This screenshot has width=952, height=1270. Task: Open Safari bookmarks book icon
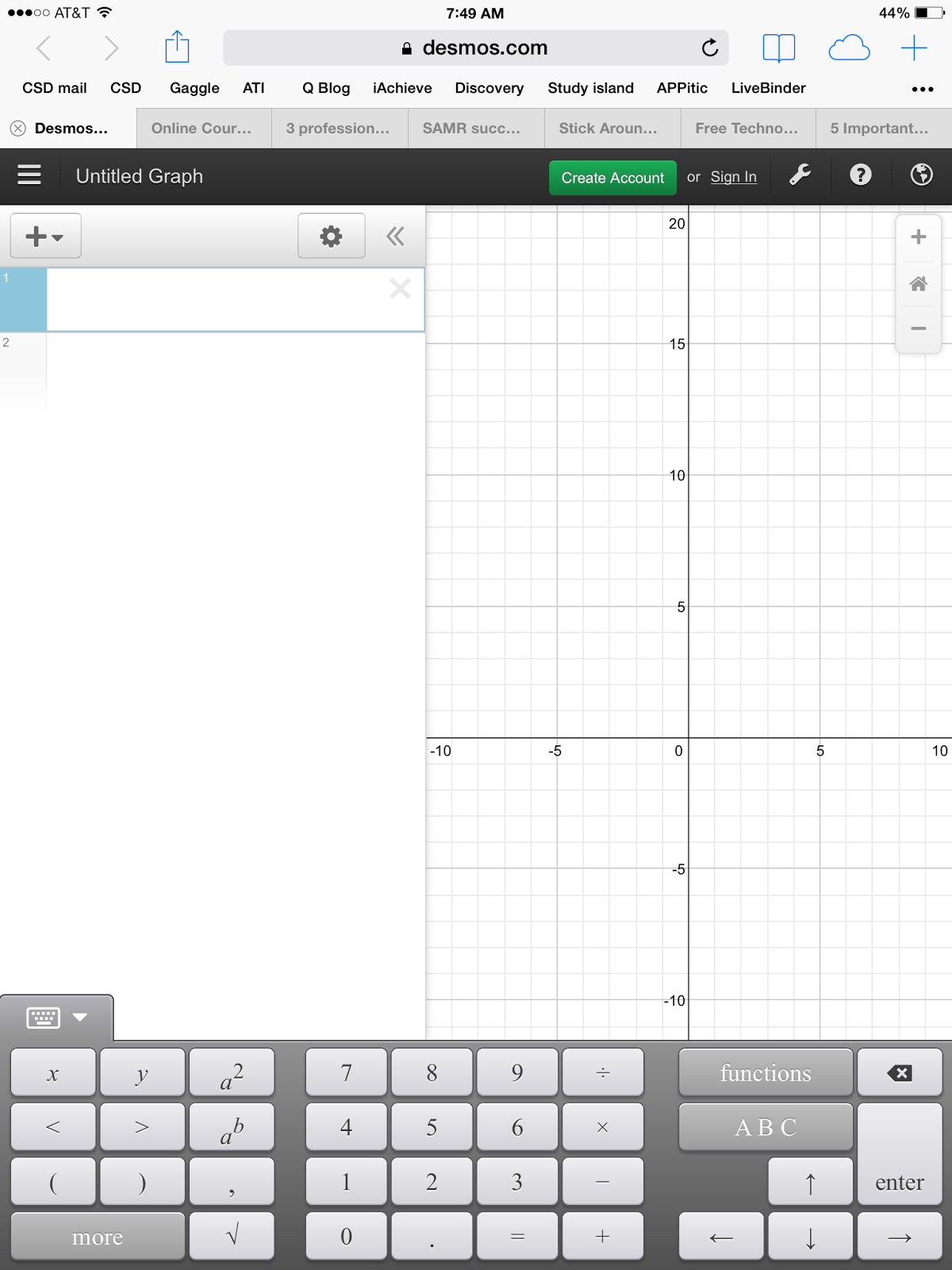click(x=778, y=48)
